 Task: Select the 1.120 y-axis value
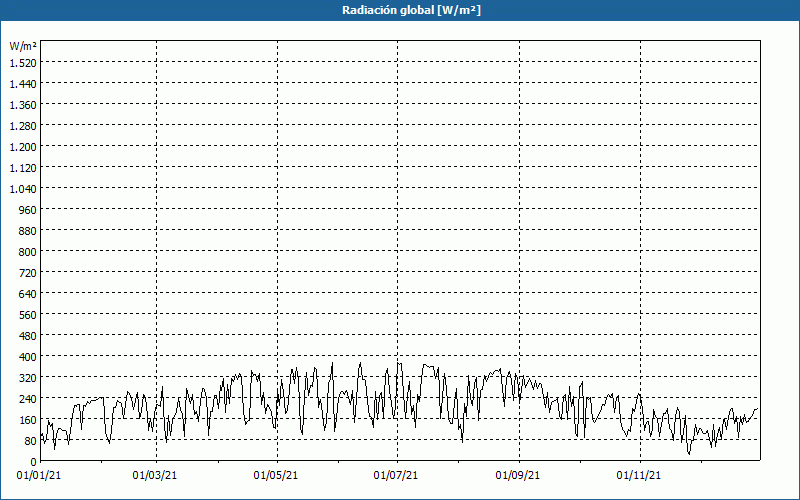pos(23,168)
